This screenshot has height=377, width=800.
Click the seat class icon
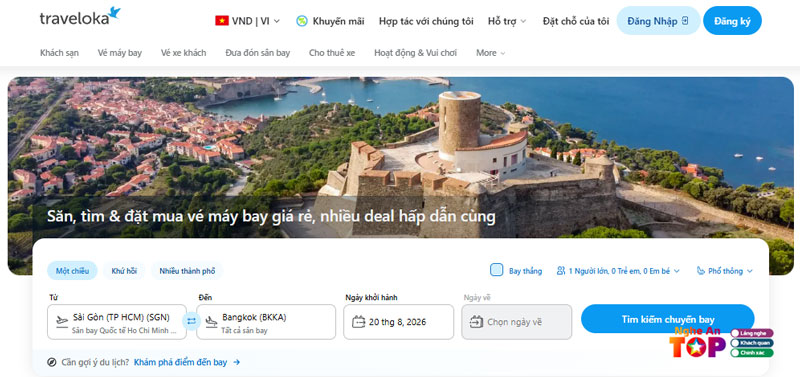click(701, 270)
